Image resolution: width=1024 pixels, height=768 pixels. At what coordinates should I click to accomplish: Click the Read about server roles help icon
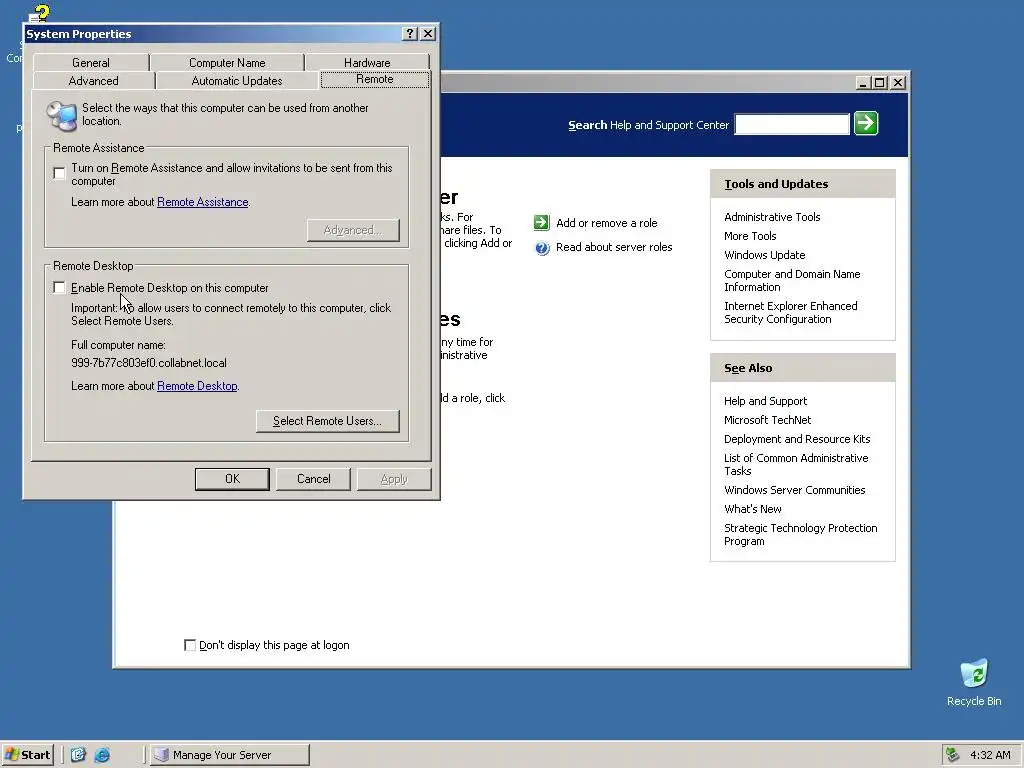[542, 248]
